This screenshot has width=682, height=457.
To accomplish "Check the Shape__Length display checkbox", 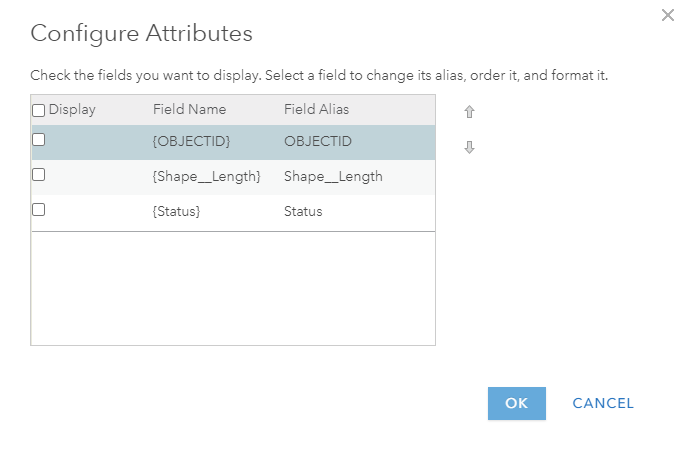I will [x=39, y=175].
